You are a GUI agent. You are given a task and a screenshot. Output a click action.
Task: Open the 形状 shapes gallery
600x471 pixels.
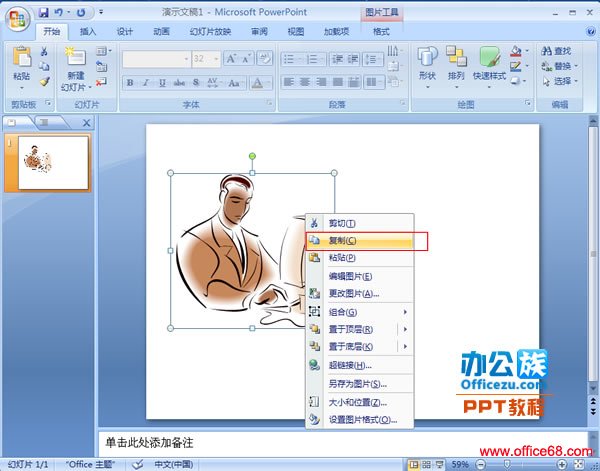click(x=427, y=66)
